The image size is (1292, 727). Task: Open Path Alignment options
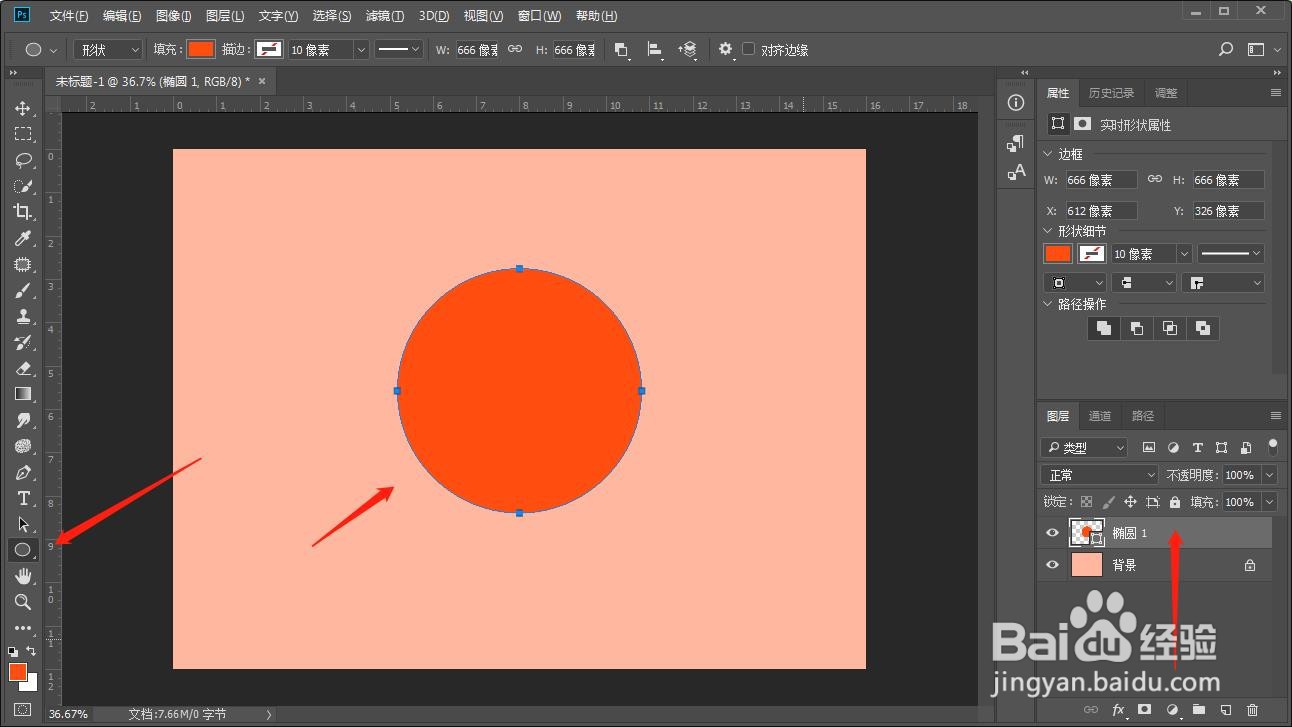pos(655,49)
